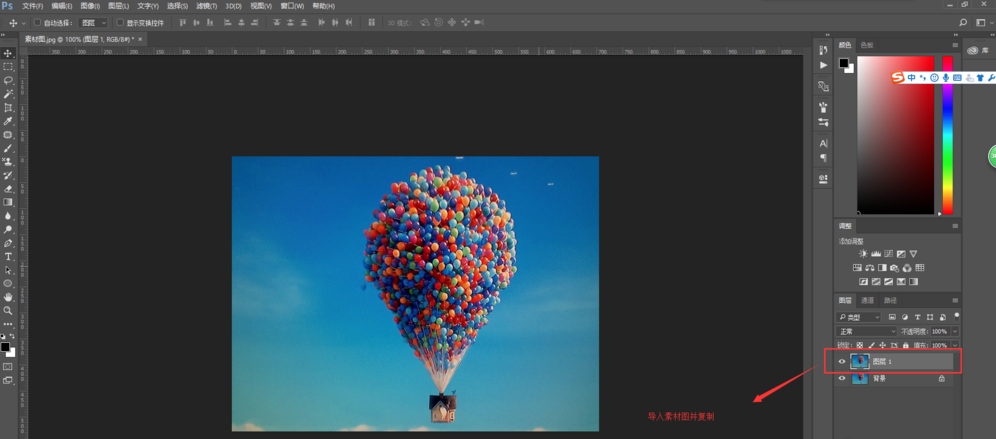996x439 pixels.
Task: Select the 背景 layer thumbnail
Action: pyautogui.click(x=859, y=379)
